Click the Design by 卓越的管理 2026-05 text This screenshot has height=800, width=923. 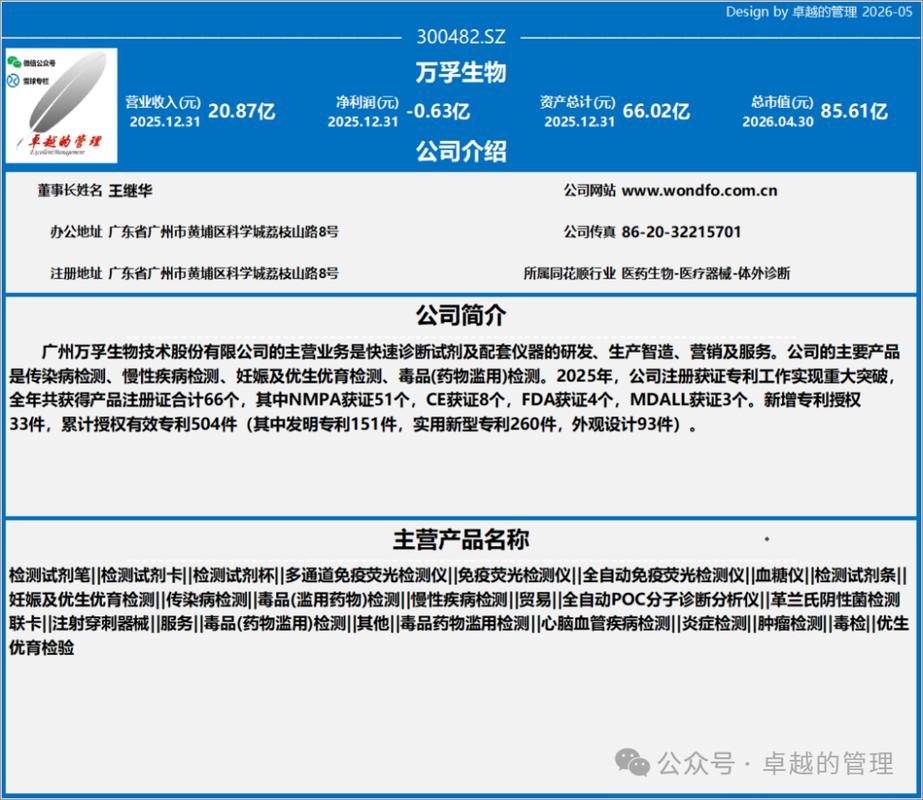[x=819, y=12]
